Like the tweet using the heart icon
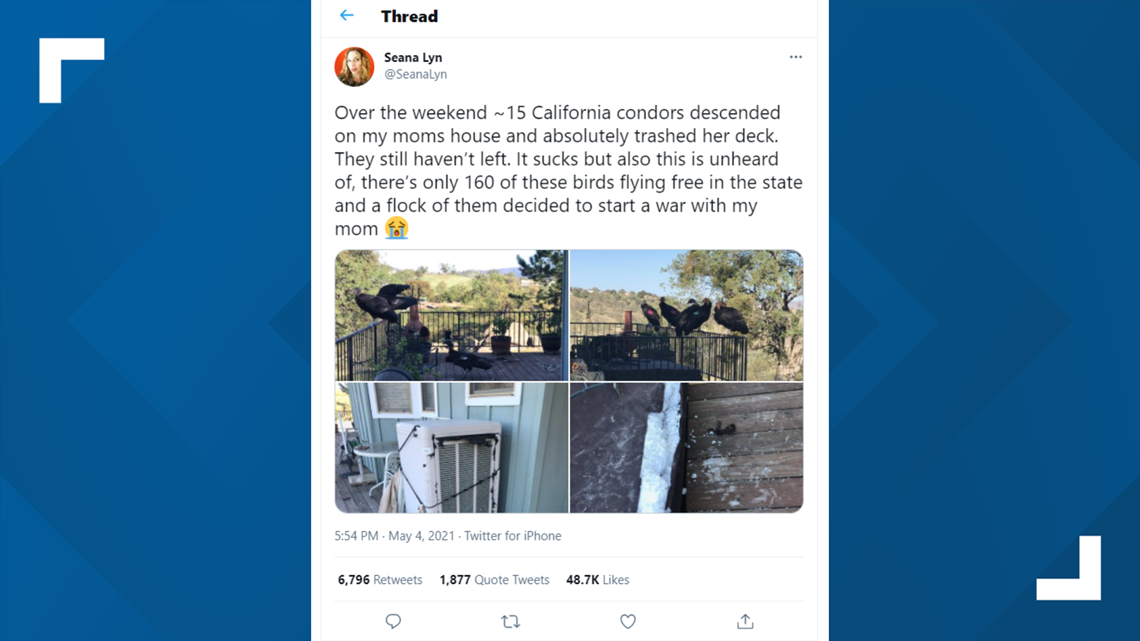The width and height of the screenshot is (1140, 641). pyautogui.click(x=627, y=621)
